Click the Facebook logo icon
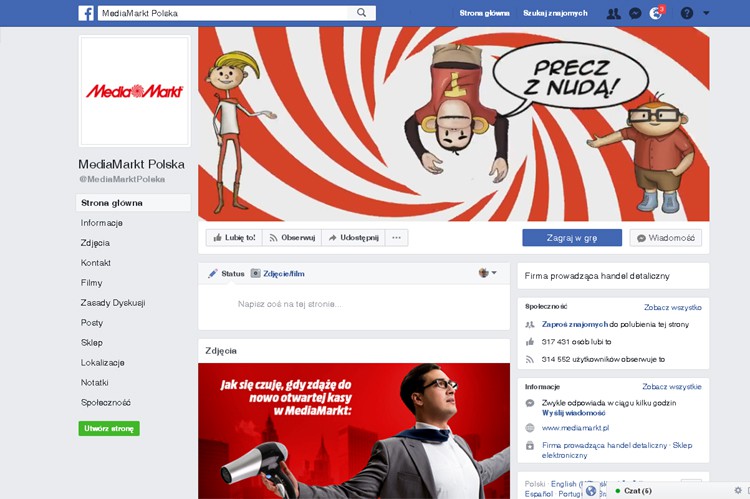The image size is (750, 499). pyautogui.click(x=86, y=13)
